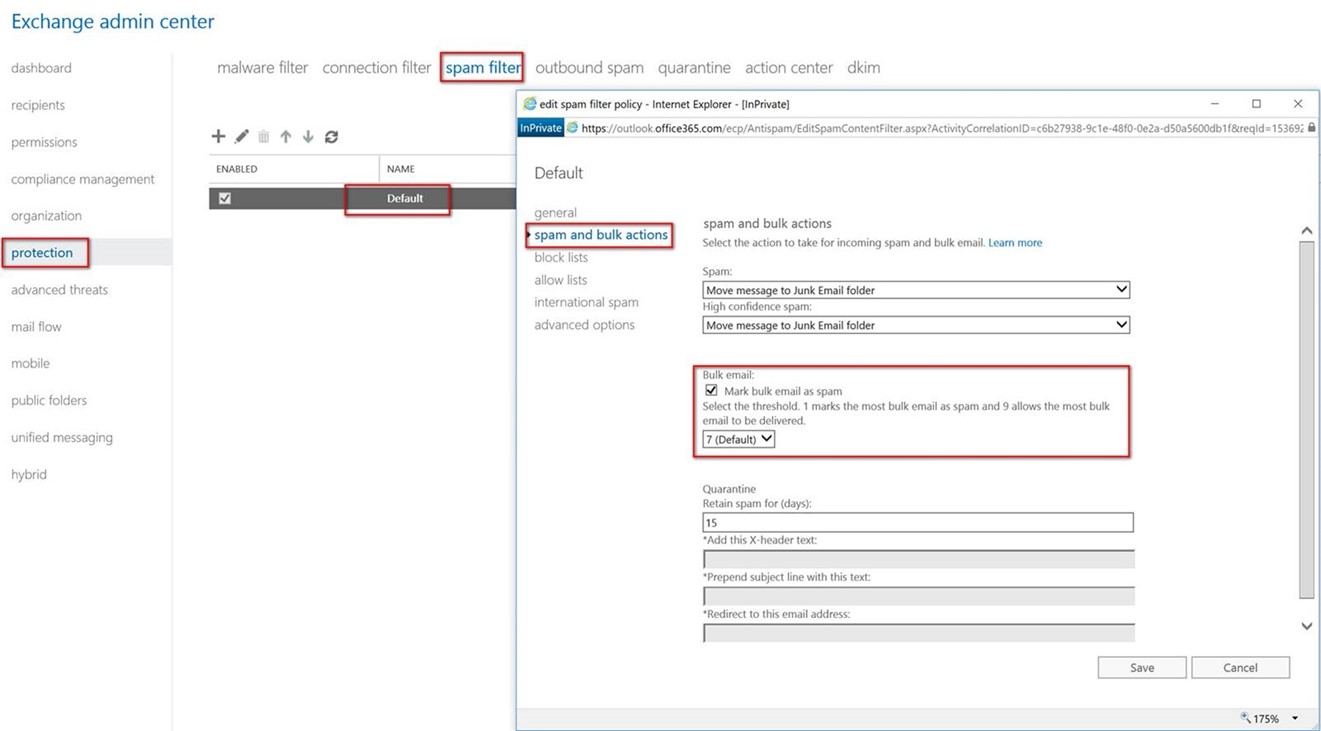
Task: Open dashboard in left navigation
Action: click(41, 68)
